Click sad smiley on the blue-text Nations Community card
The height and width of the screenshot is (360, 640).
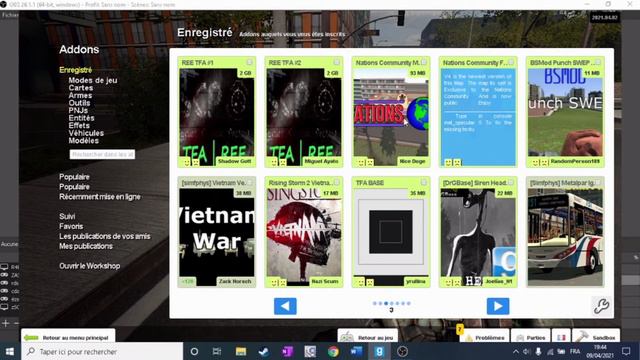click(457, 162)
